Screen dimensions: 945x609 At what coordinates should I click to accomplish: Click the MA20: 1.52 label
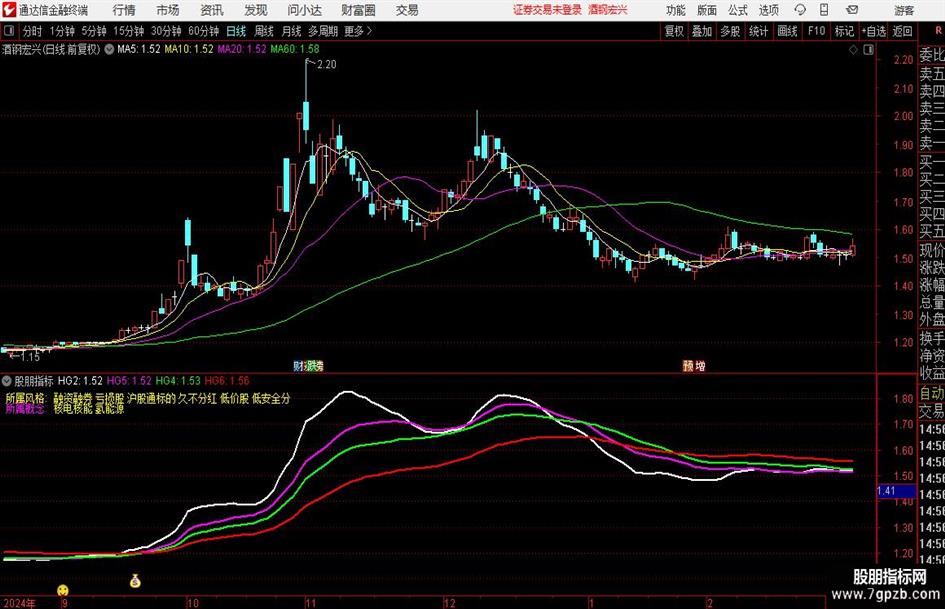click(242, 49)
